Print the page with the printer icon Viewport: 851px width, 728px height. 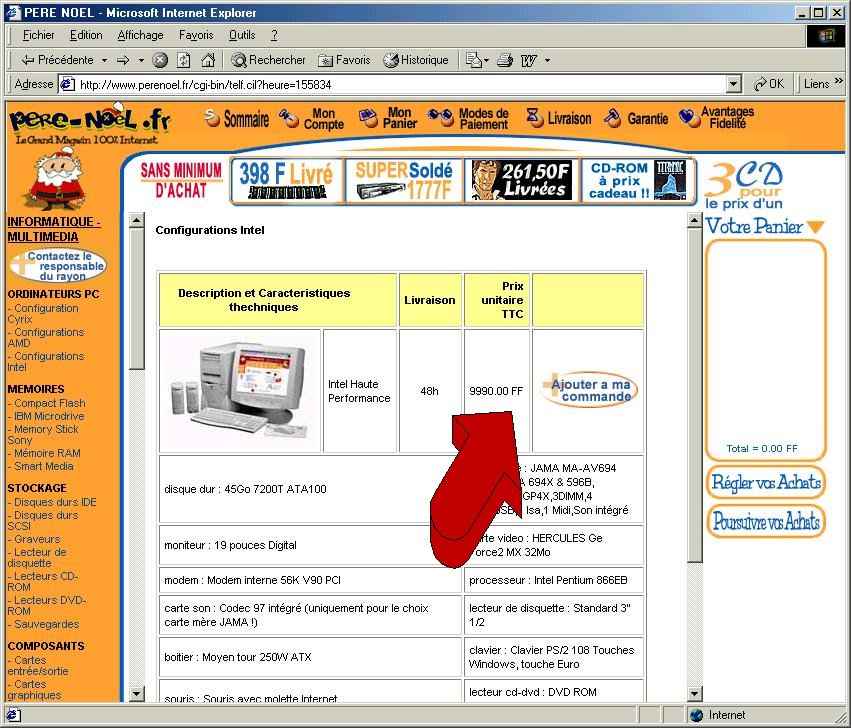[505, 60]
